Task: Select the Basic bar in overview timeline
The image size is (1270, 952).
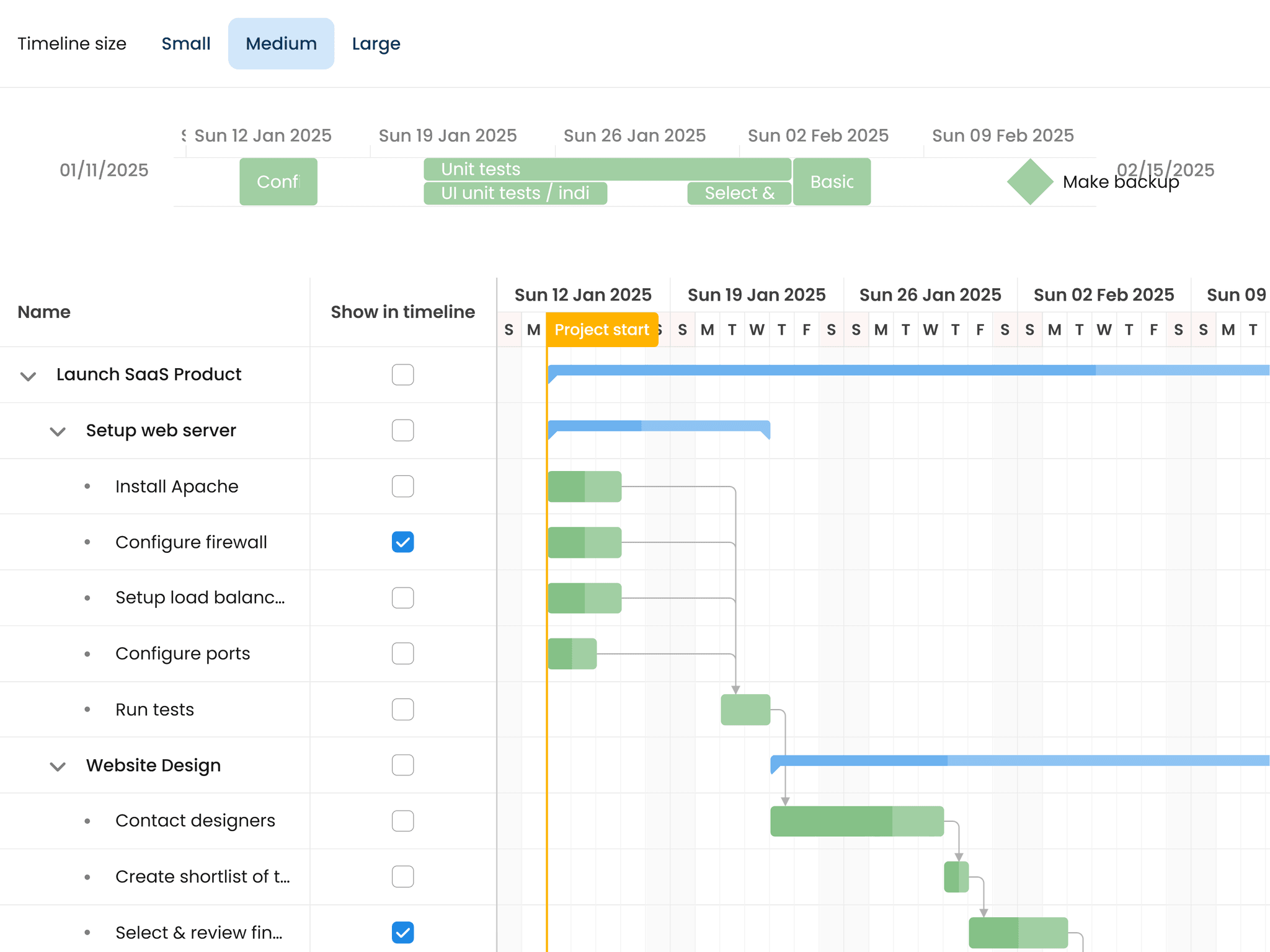Action: (x=832, y=181)
